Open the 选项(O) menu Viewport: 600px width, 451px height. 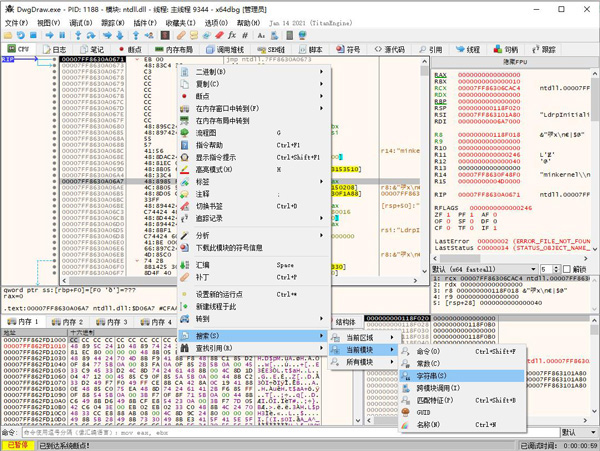pos(216,23)
